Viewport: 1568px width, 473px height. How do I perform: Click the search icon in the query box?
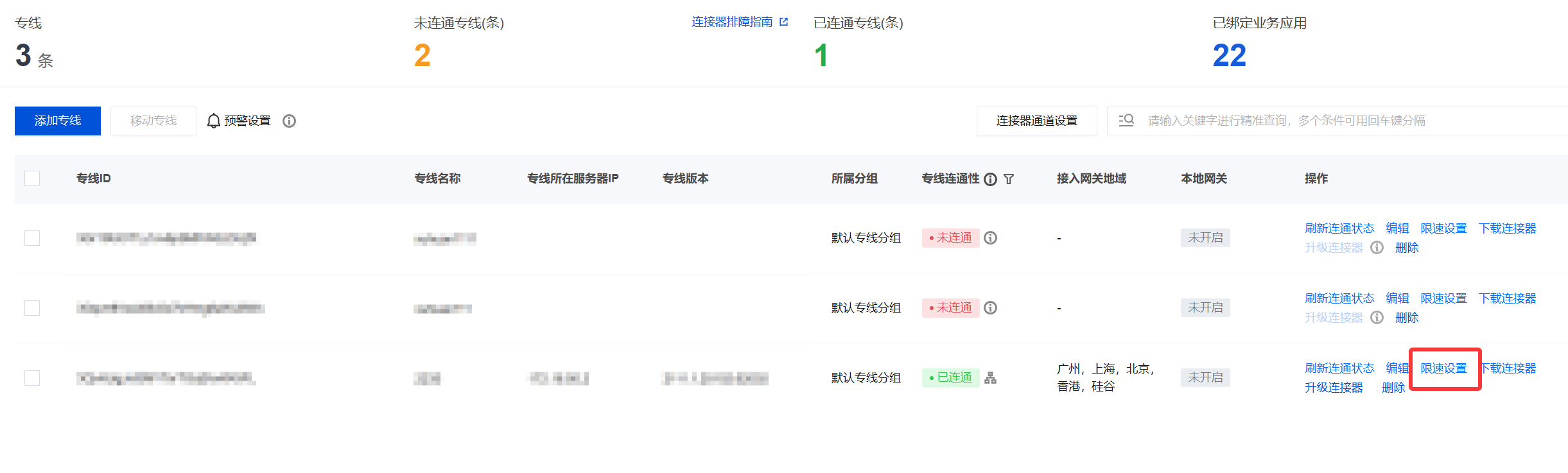point(1126,120)
